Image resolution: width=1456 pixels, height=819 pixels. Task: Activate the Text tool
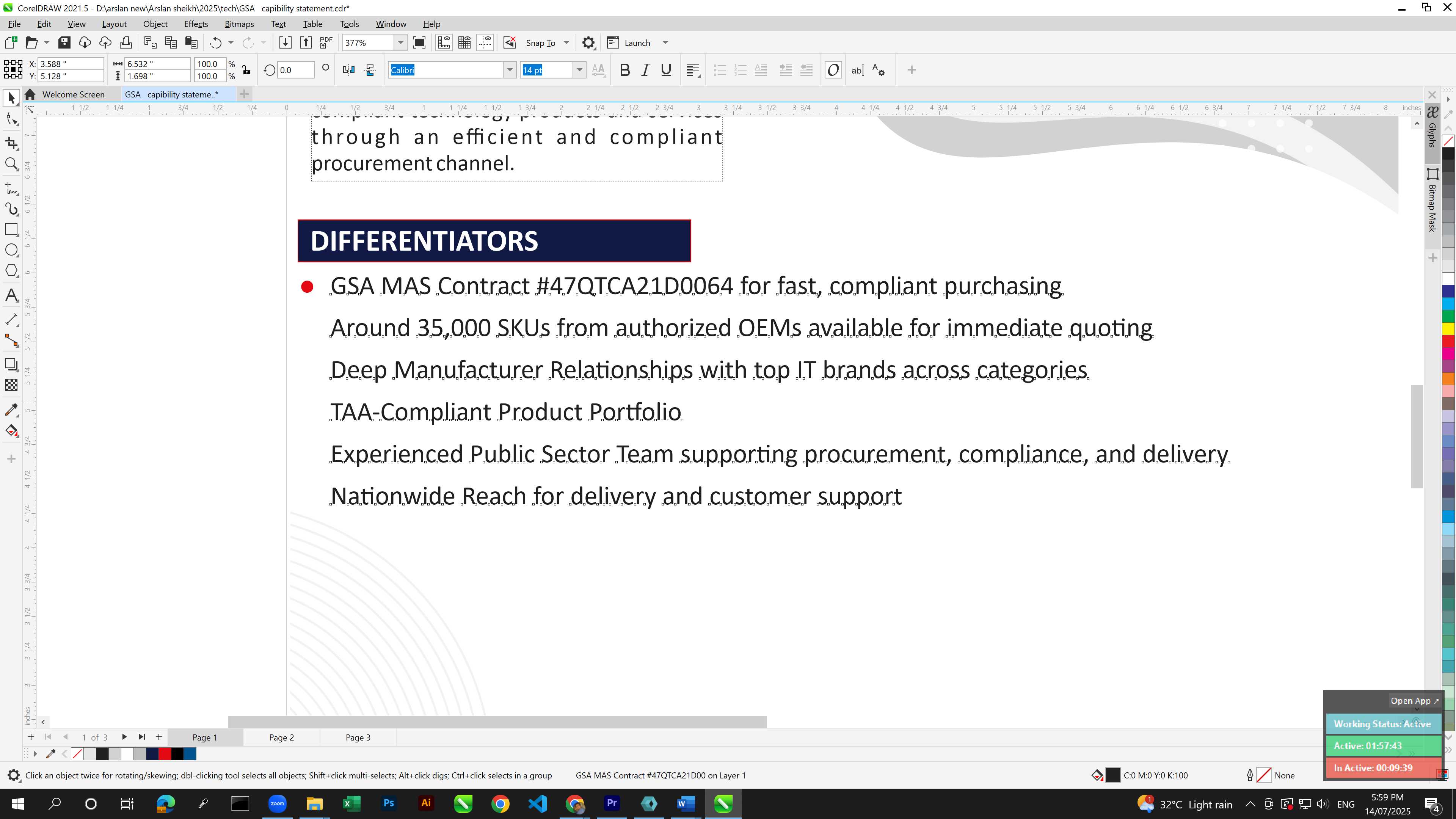pos(11,295)
